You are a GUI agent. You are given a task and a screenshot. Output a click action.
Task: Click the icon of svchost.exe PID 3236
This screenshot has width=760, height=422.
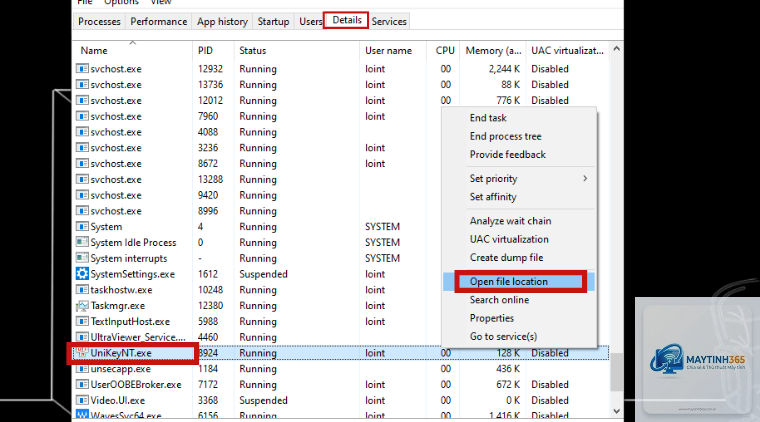click(82, 148)
